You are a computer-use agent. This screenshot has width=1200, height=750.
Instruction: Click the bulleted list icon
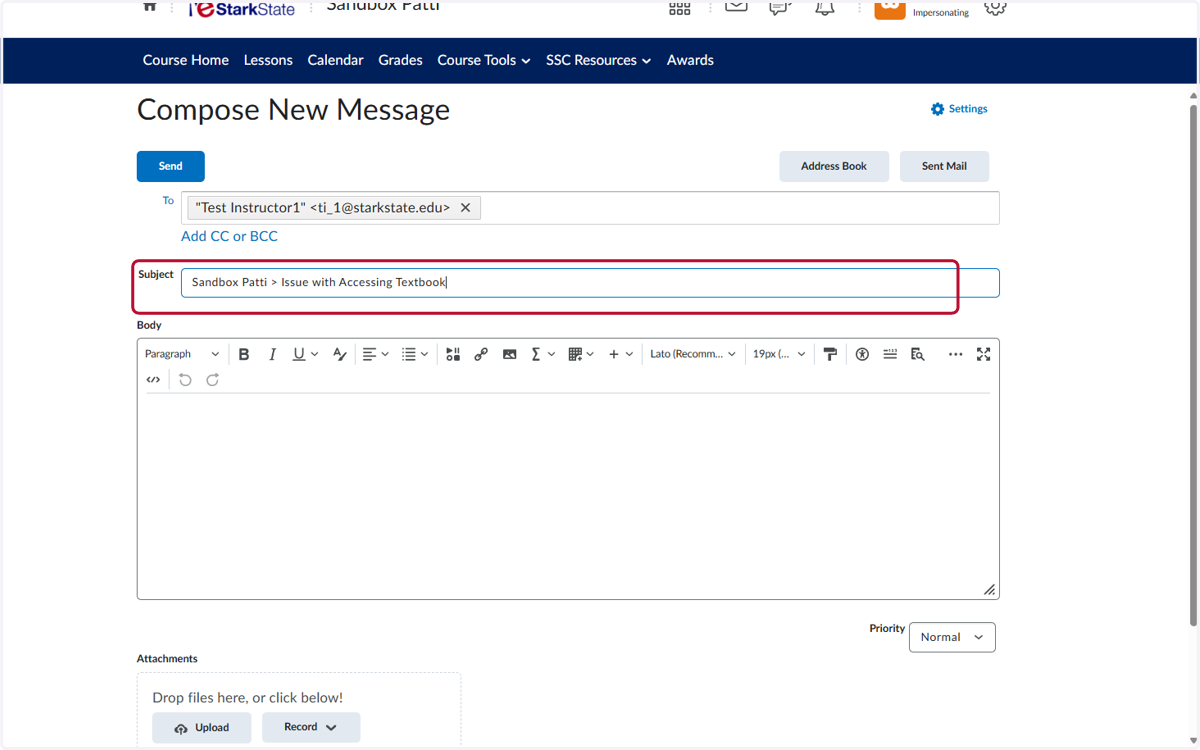(x=408, y=354)
